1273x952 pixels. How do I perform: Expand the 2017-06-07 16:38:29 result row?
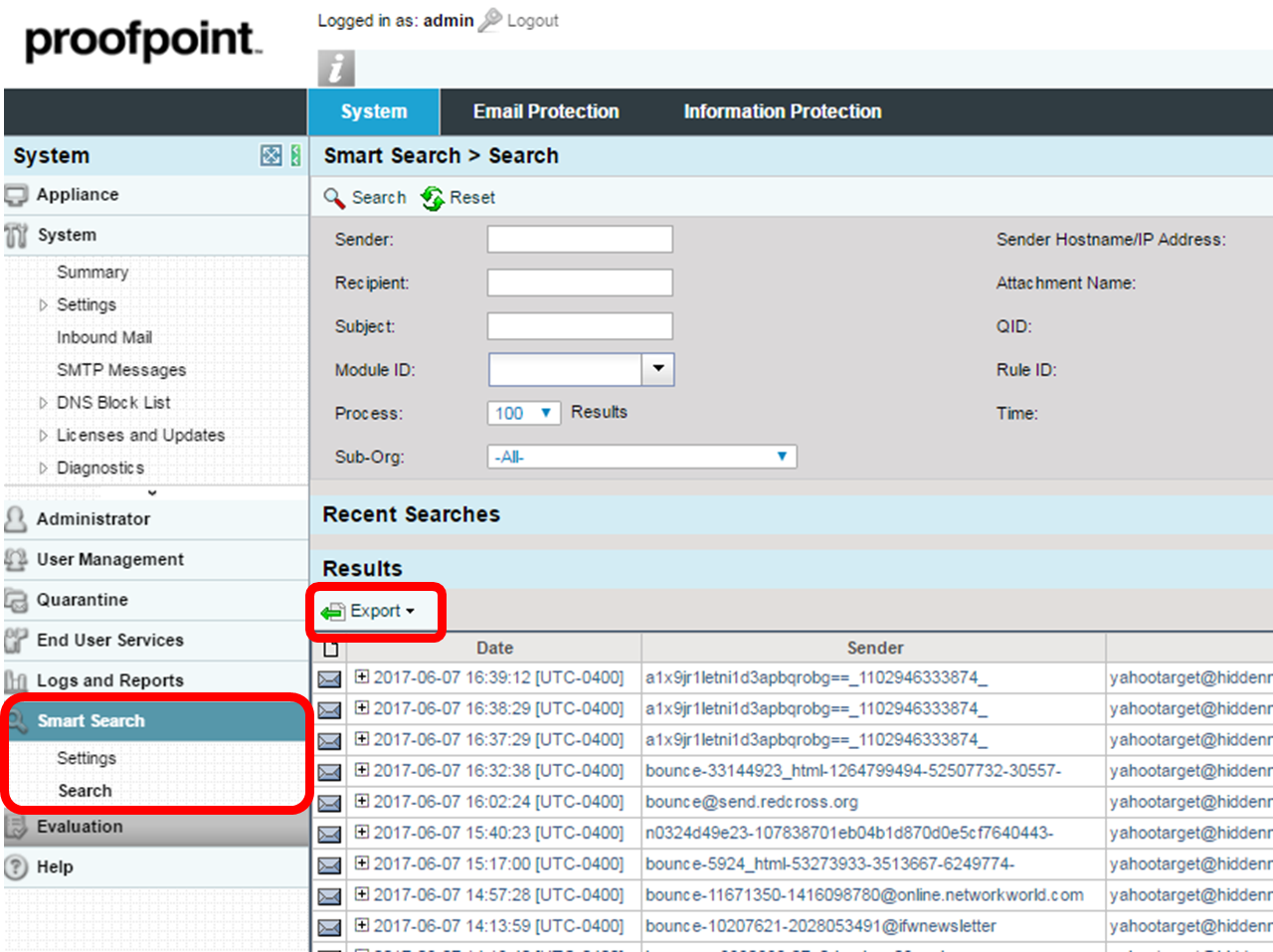[x=362, y=708]
